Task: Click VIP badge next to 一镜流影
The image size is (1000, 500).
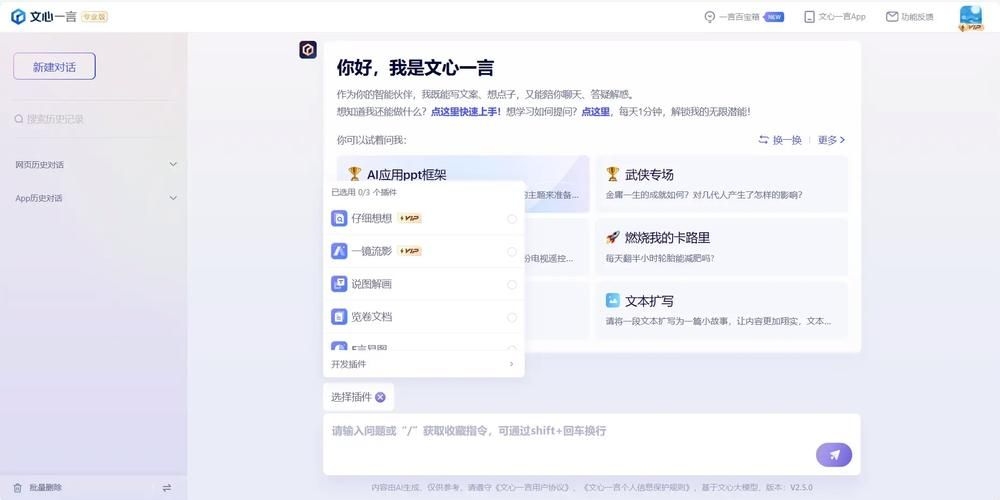Action: pos(409,251)
